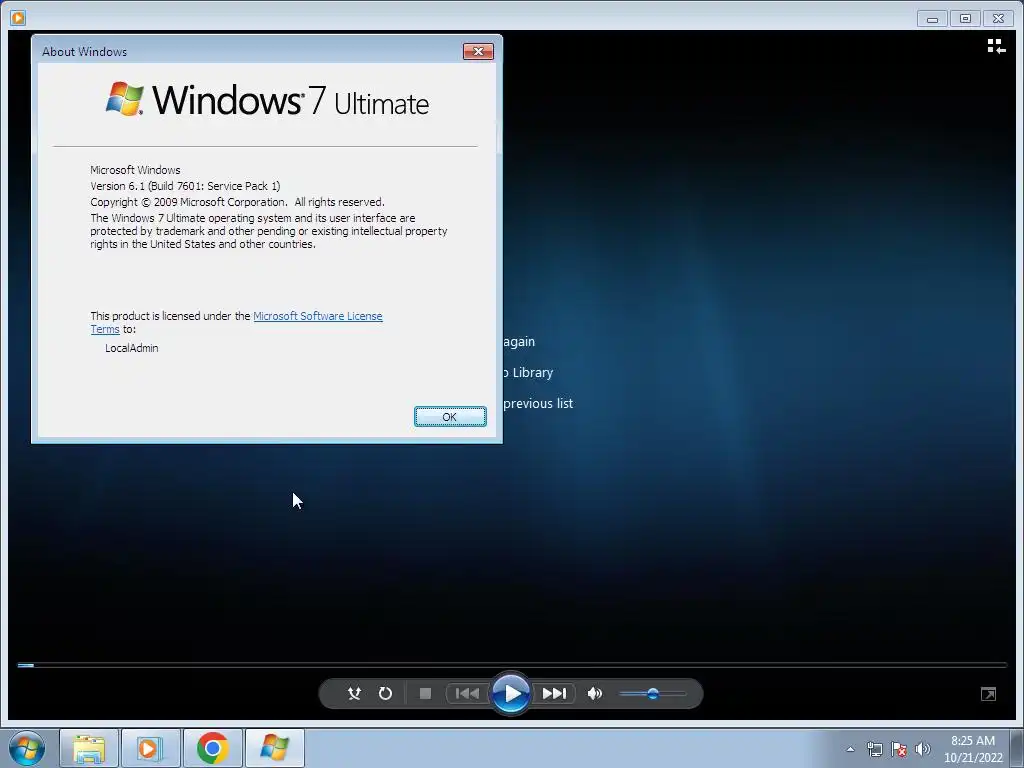1024x768 pixels.
Task: Click OK in About Windows dialog
Action: pyautogui.click(x=450, y=417)
